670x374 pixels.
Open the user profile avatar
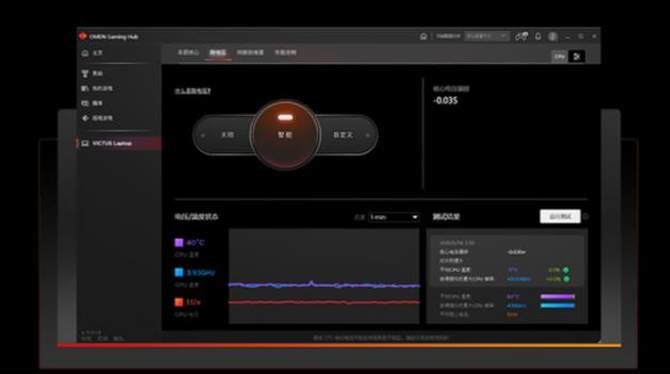[552, 36]
